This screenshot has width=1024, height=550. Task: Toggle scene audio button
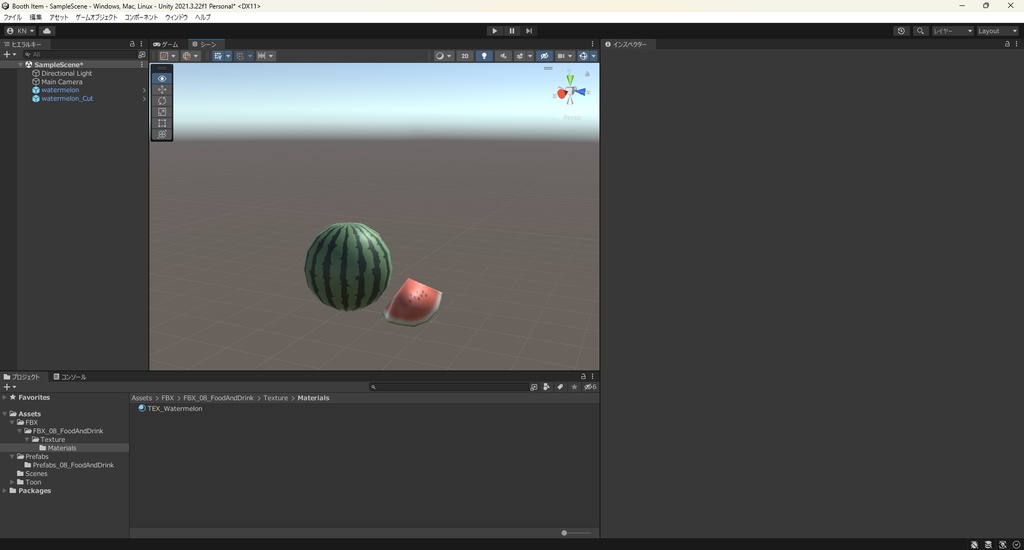(x=503, y=56)
